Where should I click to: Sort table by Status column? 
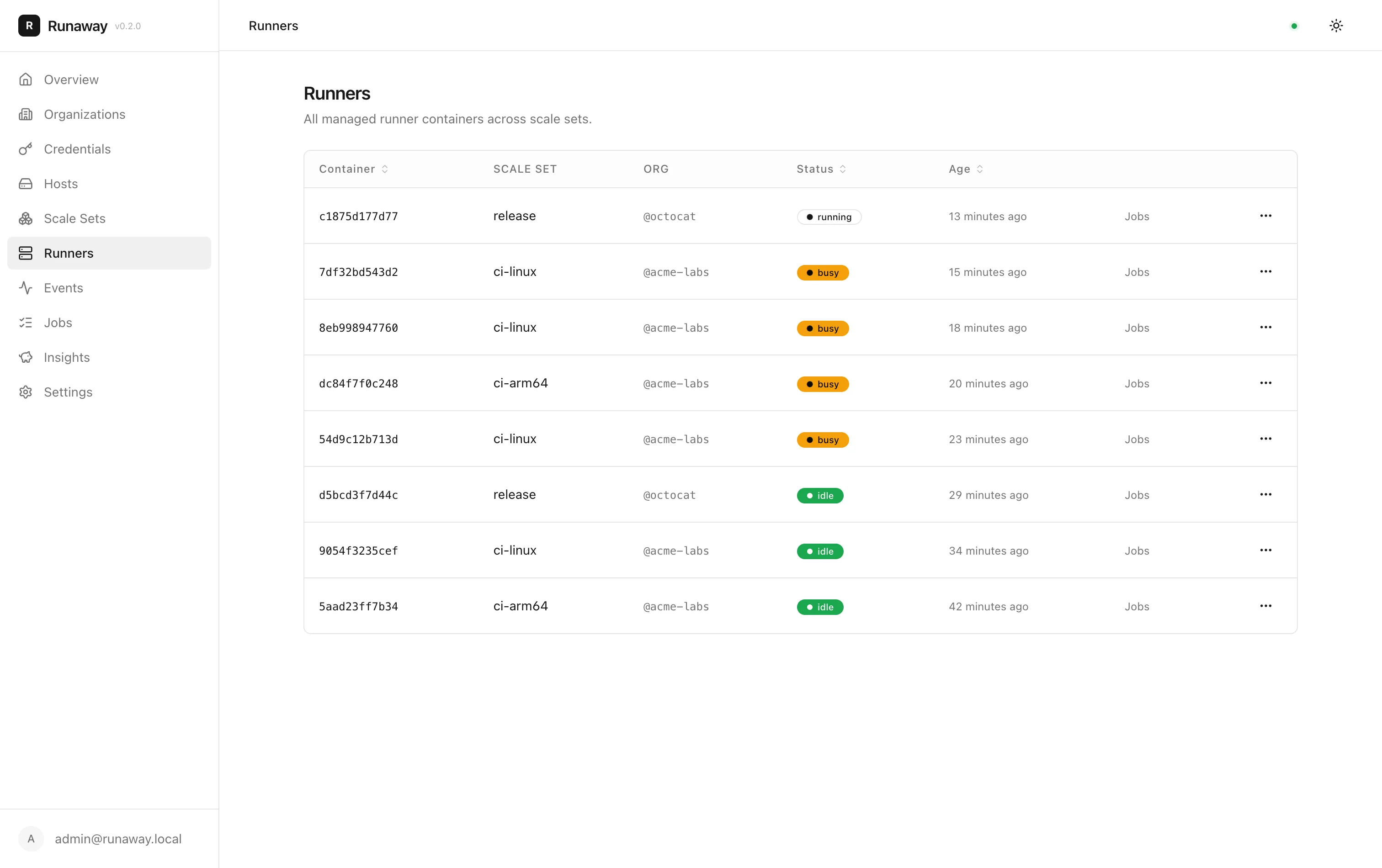click(821, 169)
